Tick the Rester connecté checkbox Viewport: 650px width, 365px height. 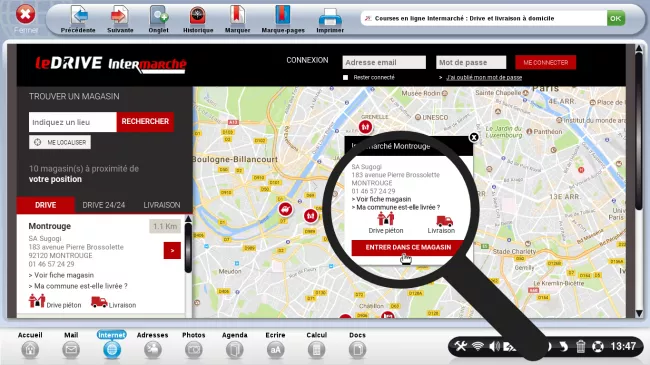tap(345, 78)
